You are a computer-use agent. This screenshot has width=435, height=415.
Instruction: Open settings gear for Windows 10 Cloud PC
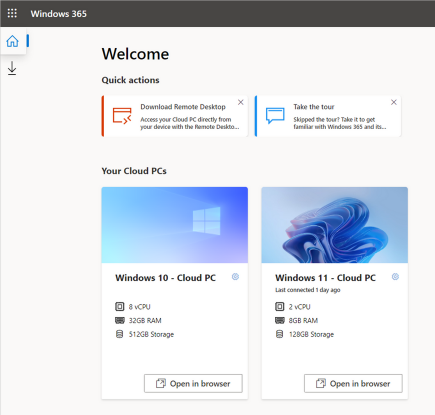pyautogui.click(x=235, y=277)
